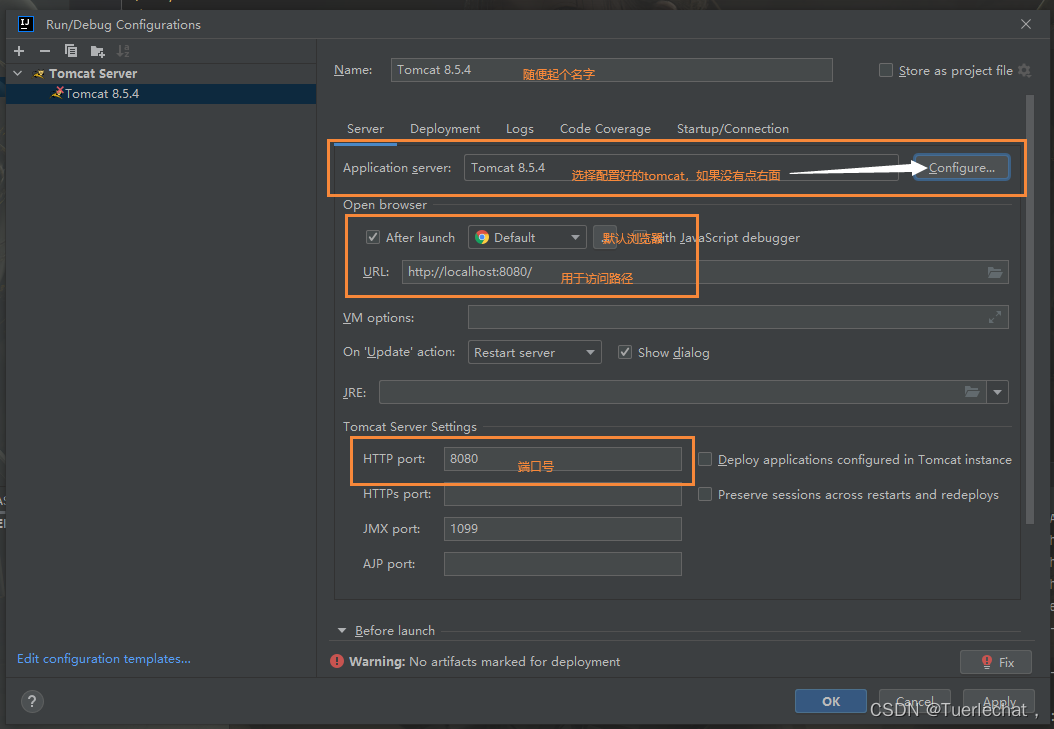Close the Run/Debug Configurations dialog
Viewport: 1054px width, 729px height.
[x=1026, y=24]
